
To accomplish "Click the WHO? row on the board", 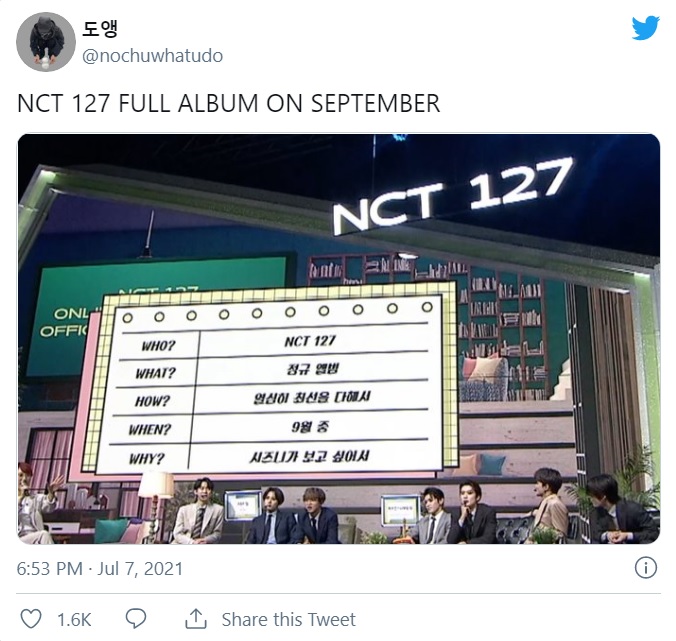I will [x=274, y=342].
